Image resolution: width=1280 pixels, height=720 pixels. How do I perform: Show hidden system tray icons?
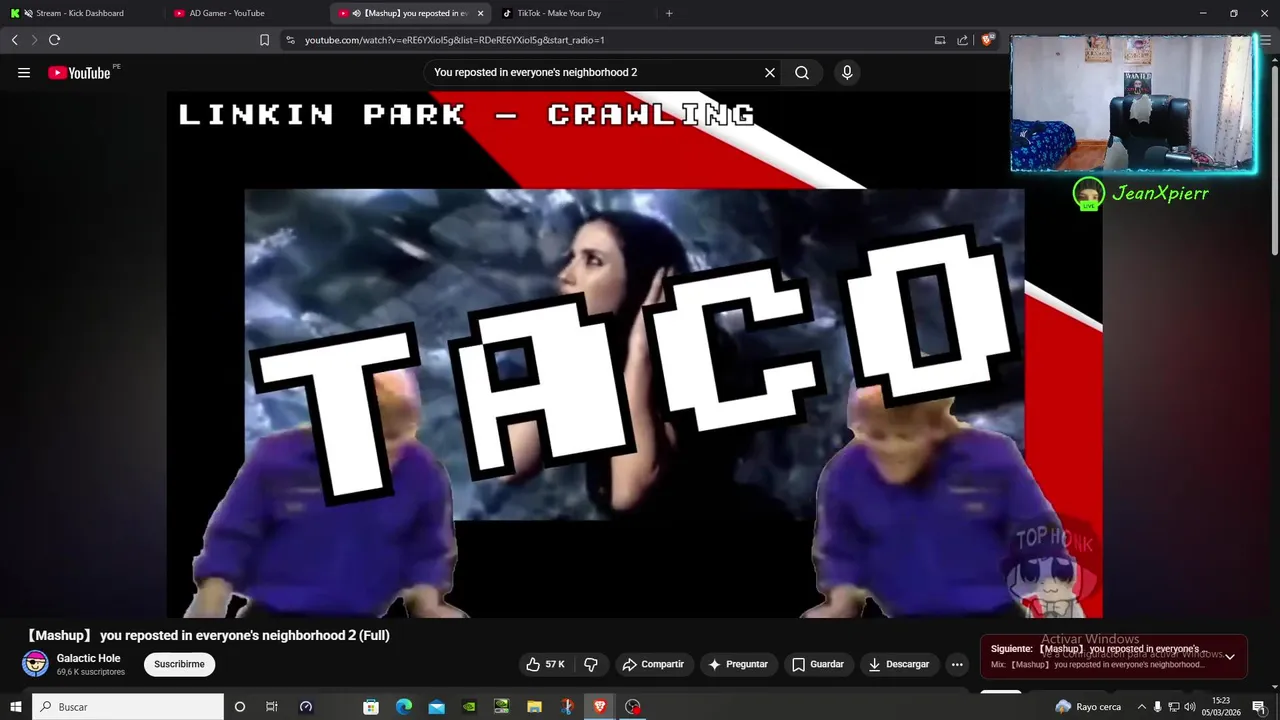[1141, 707]
